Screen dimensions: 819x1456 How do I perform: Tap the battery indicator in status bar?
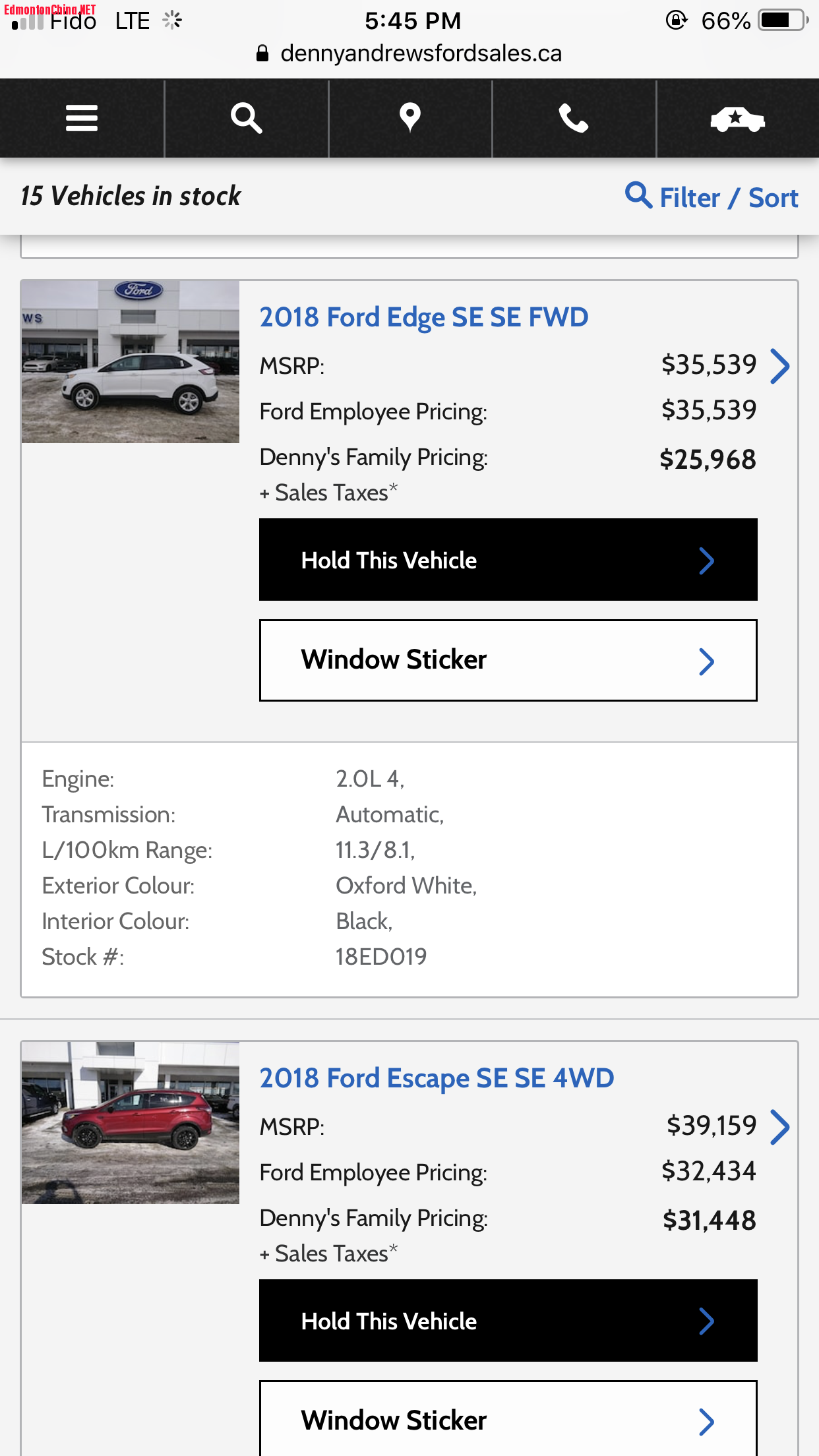[x=782, y=20]
